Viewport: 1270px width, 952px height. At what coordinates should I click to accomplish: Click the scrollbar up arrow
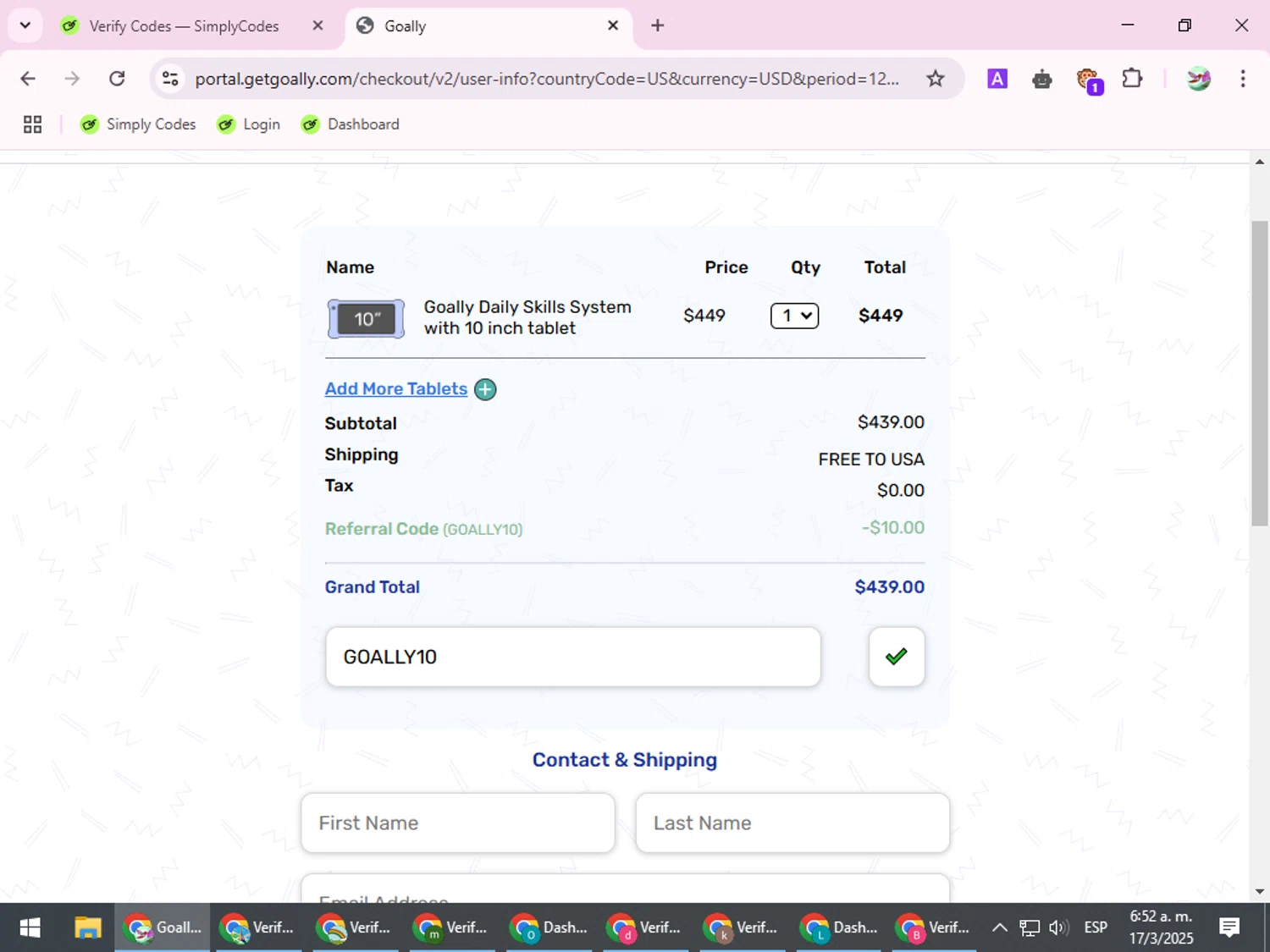coord(1260,161)
